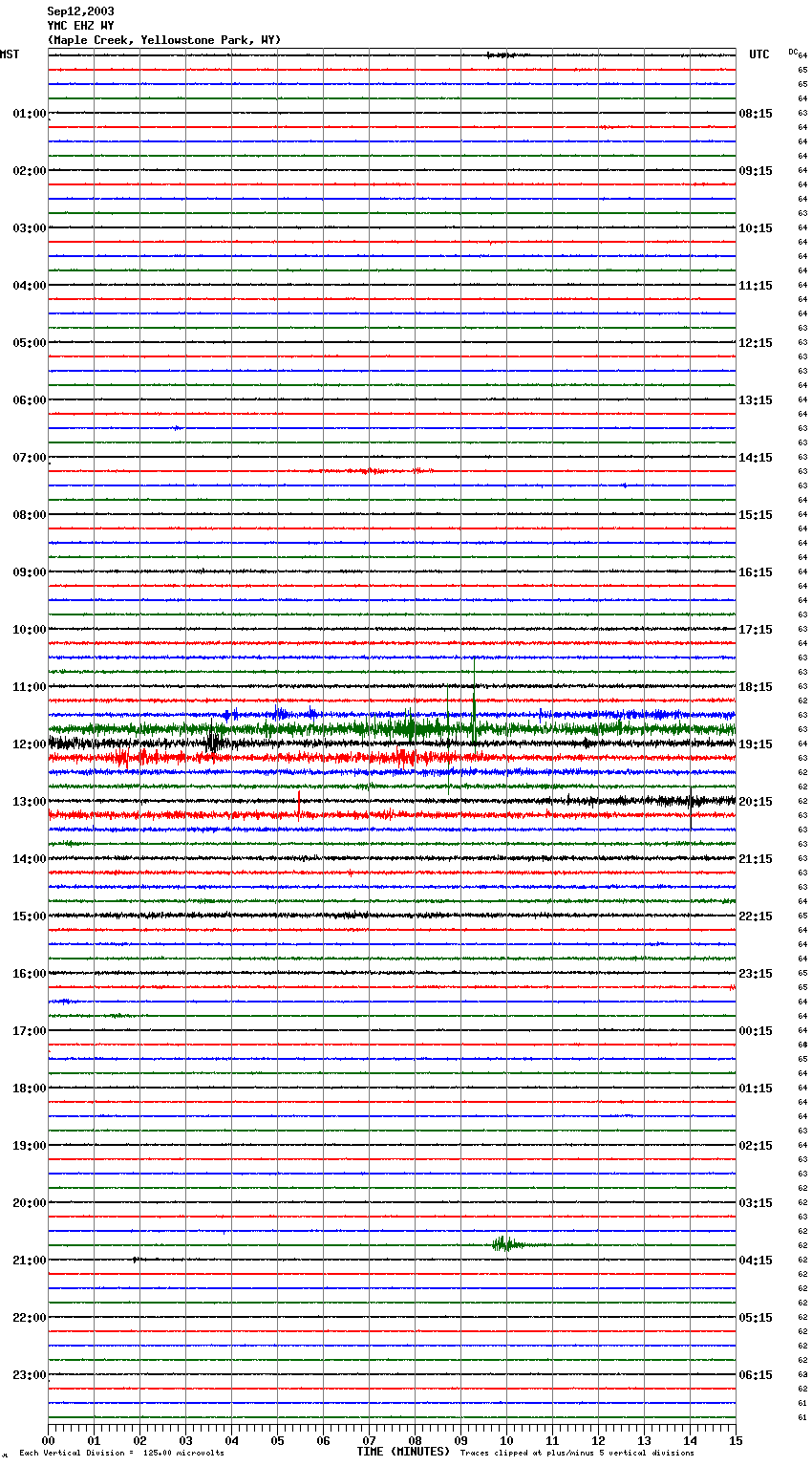Click the Traces clipped at plus/minus 5 note

tap(577, 1453)
